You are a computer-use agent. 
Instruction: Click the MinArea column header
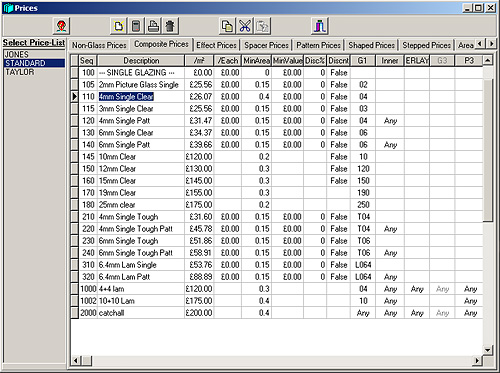pos(256,61)
